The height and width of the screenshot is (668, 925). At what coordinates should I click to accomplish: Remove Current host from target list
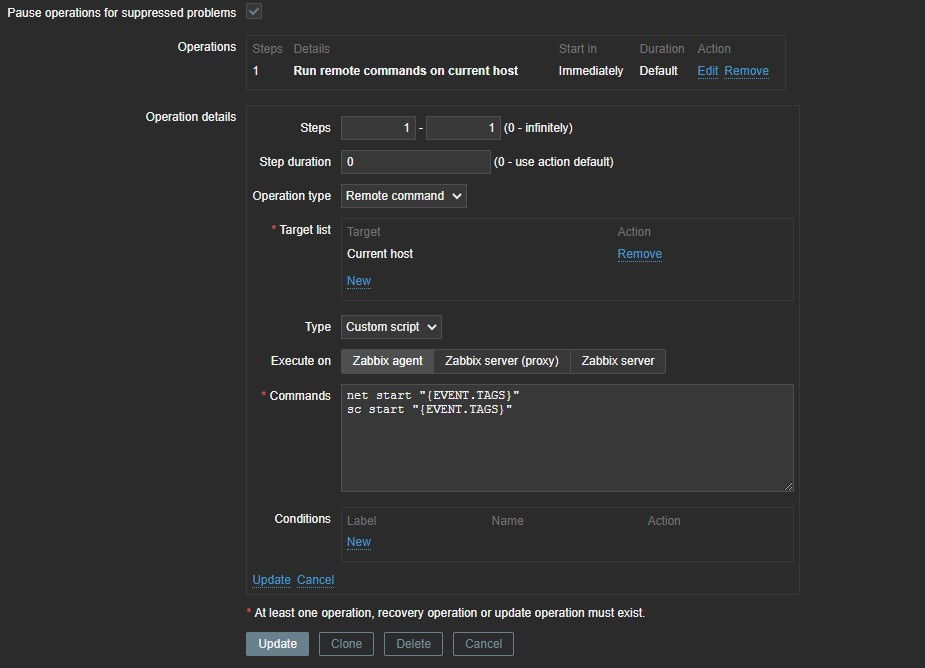coord(639,254)
